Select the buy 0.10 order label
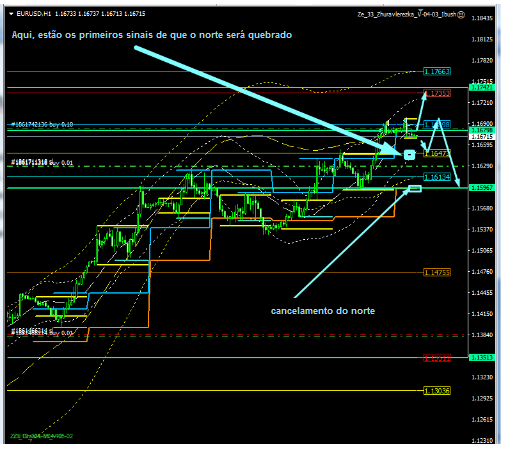Image resolution: width=513 pixels, height=451 pixels. (x=42, y=124)
